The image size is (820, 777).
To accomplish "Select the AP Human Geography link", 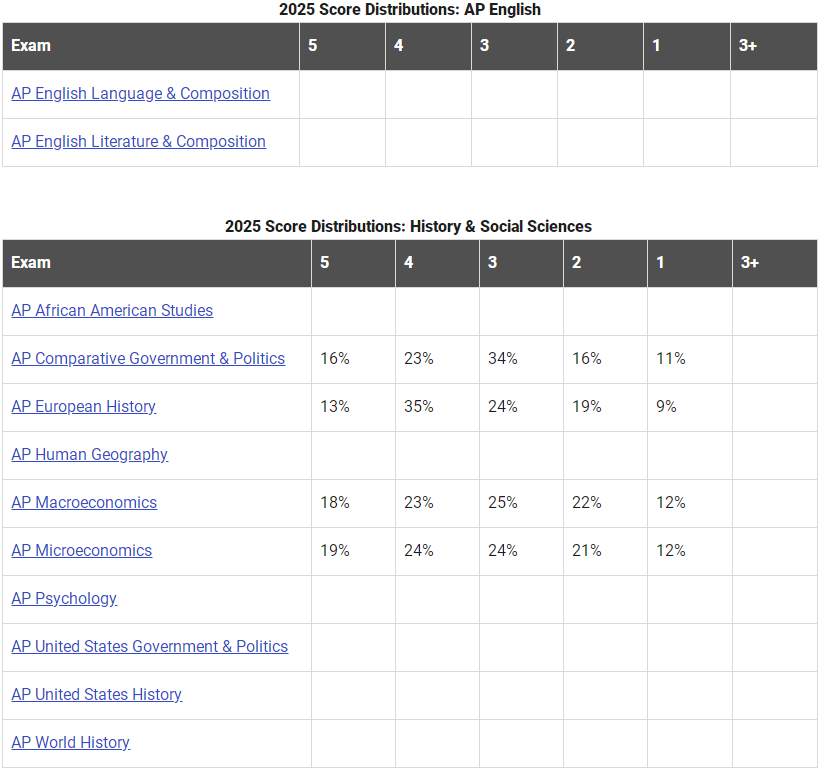I will pos(89,455).
